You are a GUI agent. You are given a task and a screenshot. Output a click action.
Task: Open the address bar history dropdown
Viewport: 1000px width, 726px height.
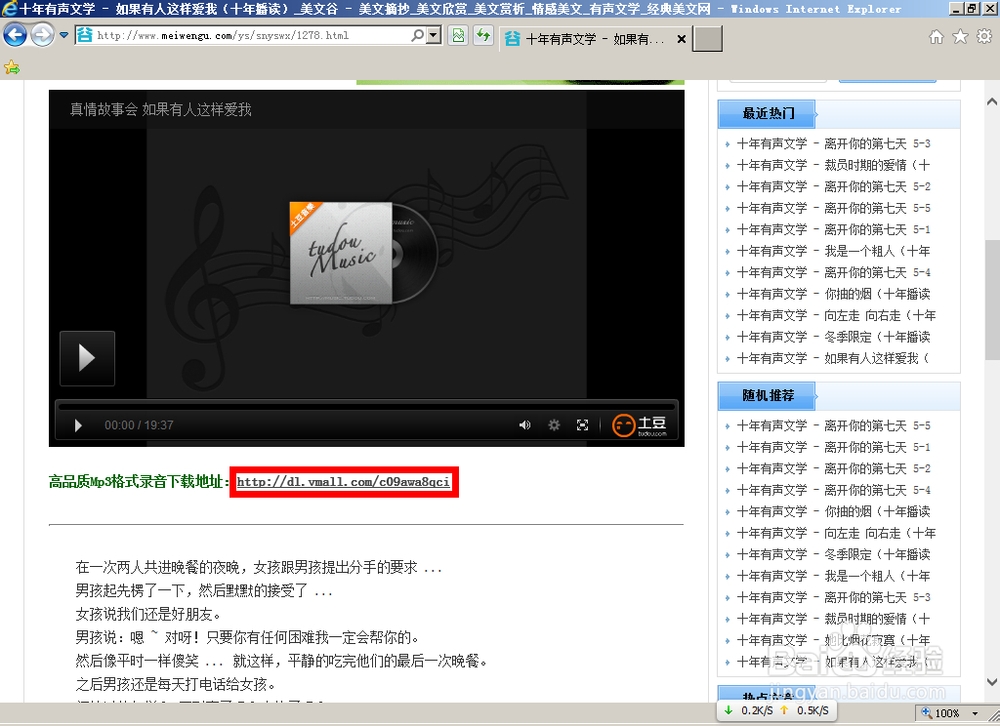pos(63,36)
